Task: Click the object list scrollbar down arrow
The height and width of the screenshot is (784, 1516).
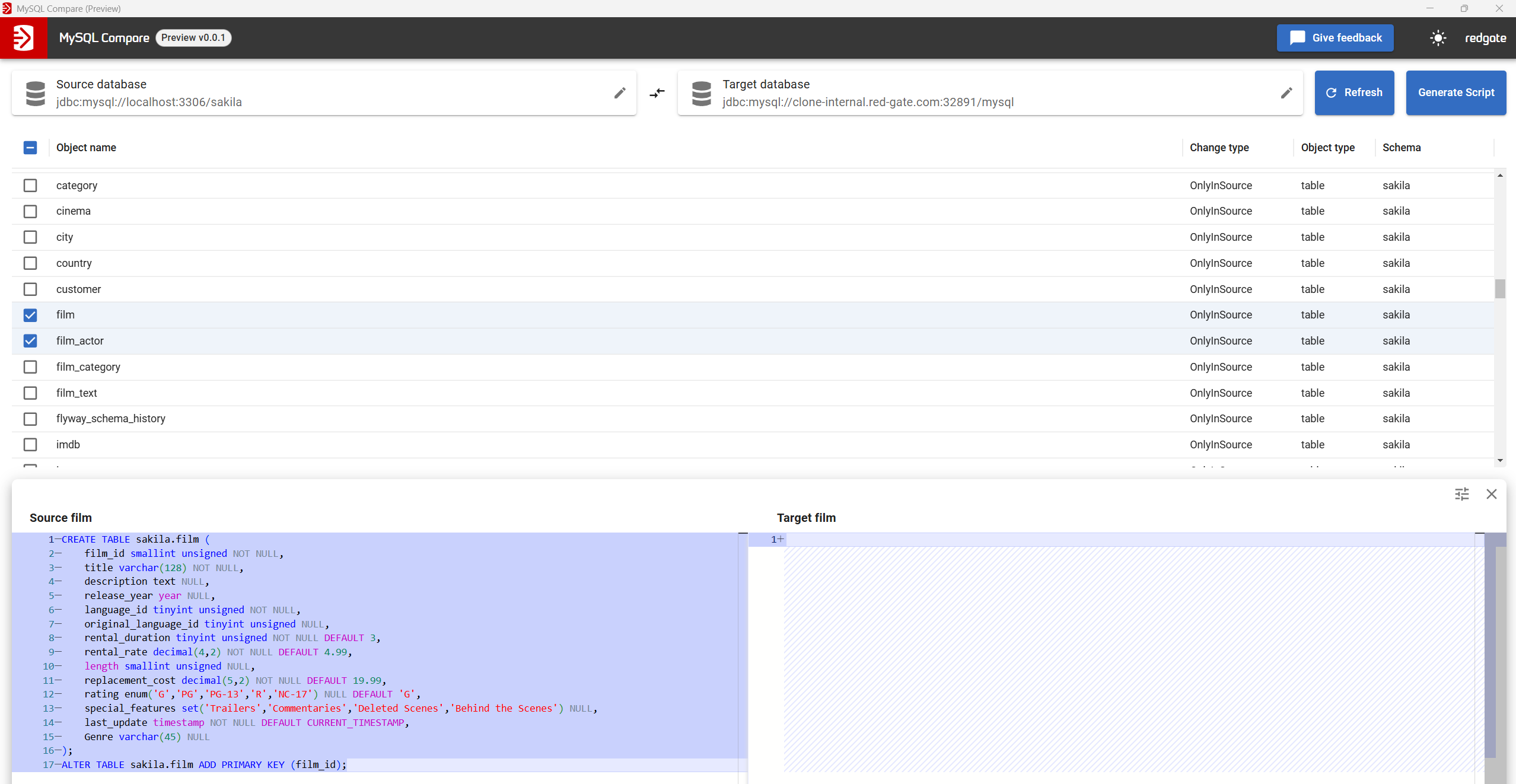Action: tap(1500, 460)
